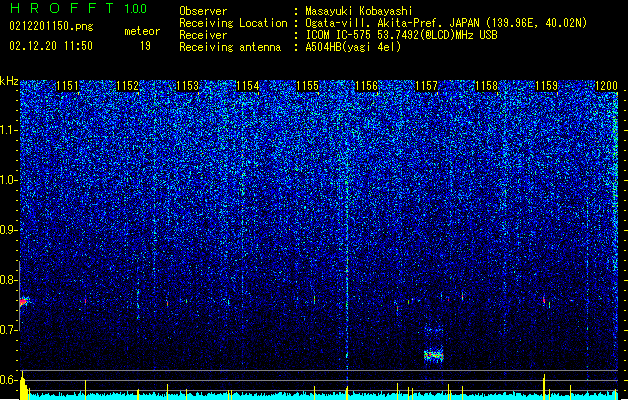This screenshot has width=629, height=400.
Task: Click the 1.1 frequency axis label
Action: pos(9,130)
